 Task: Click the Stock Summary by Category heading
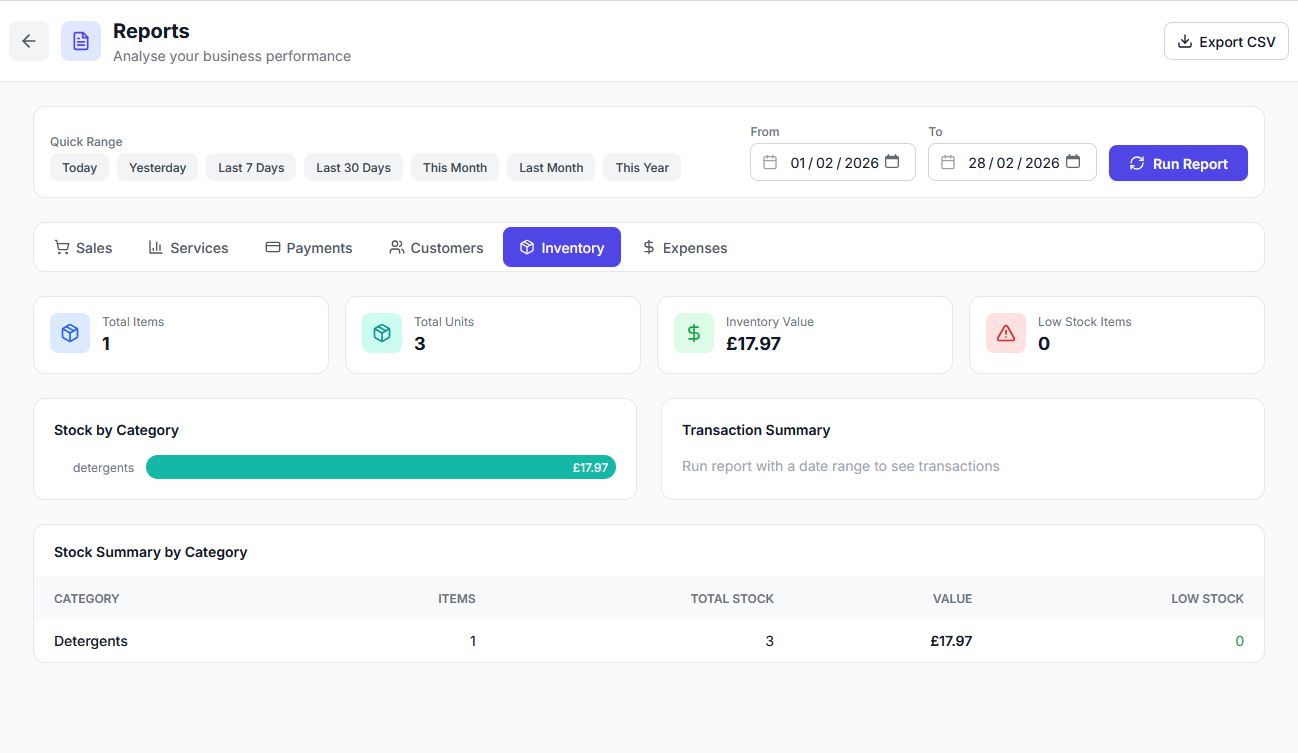[x=150, y=552]
